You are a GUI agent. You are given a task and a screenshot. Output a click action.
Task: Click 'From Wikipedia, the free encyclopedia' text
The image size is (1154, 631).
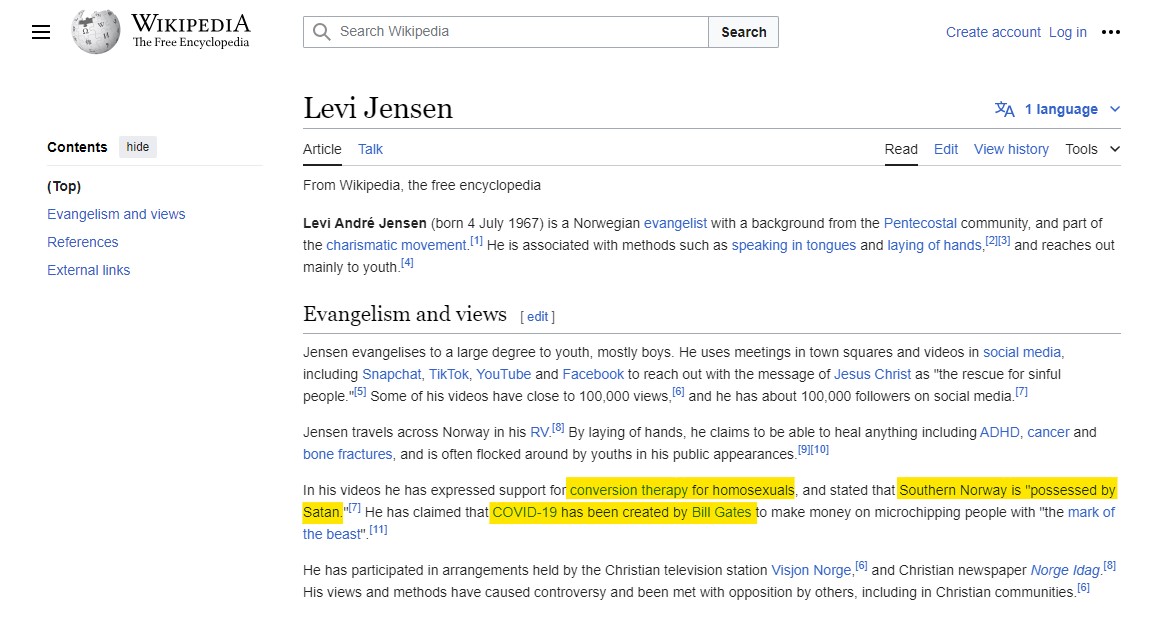422,186
